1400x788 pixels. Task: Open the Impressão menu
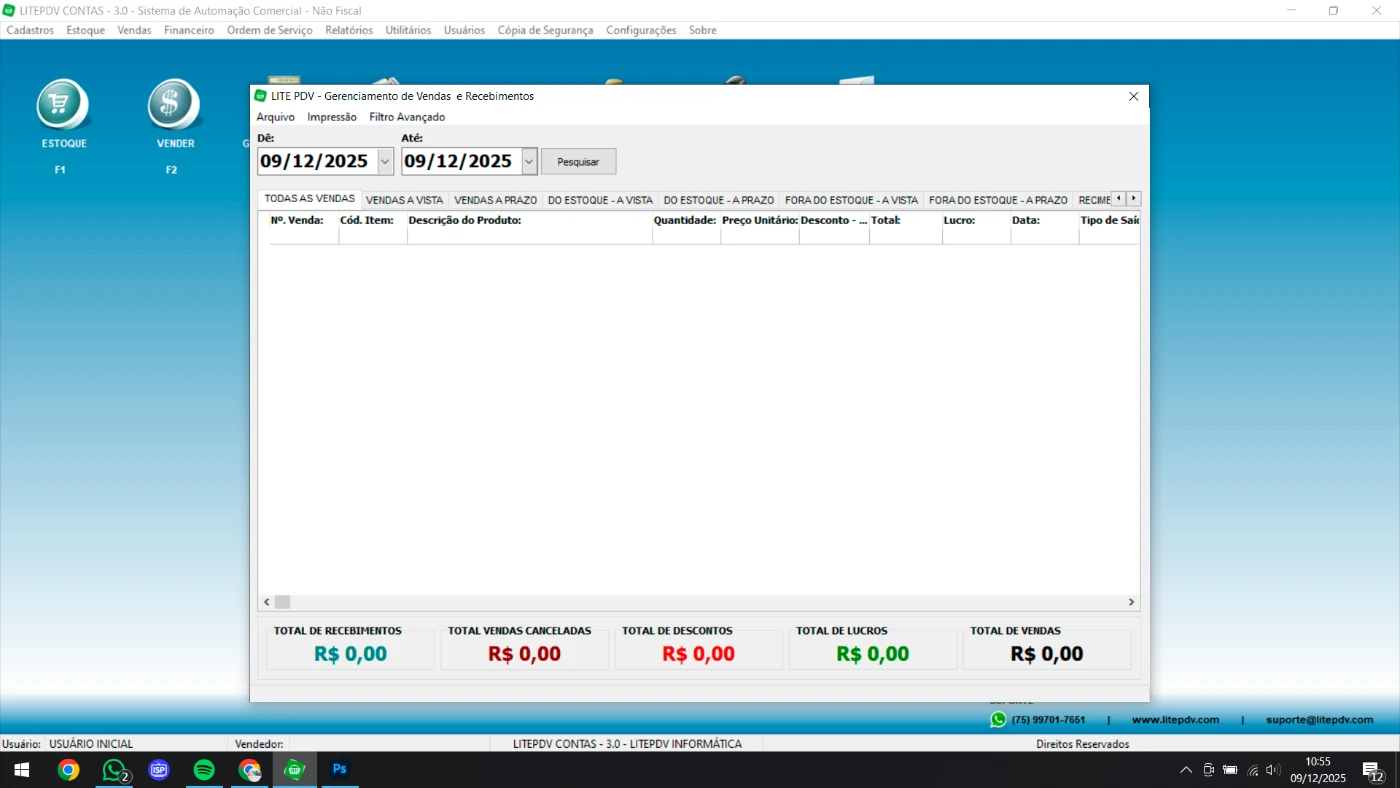pos(332,117)
